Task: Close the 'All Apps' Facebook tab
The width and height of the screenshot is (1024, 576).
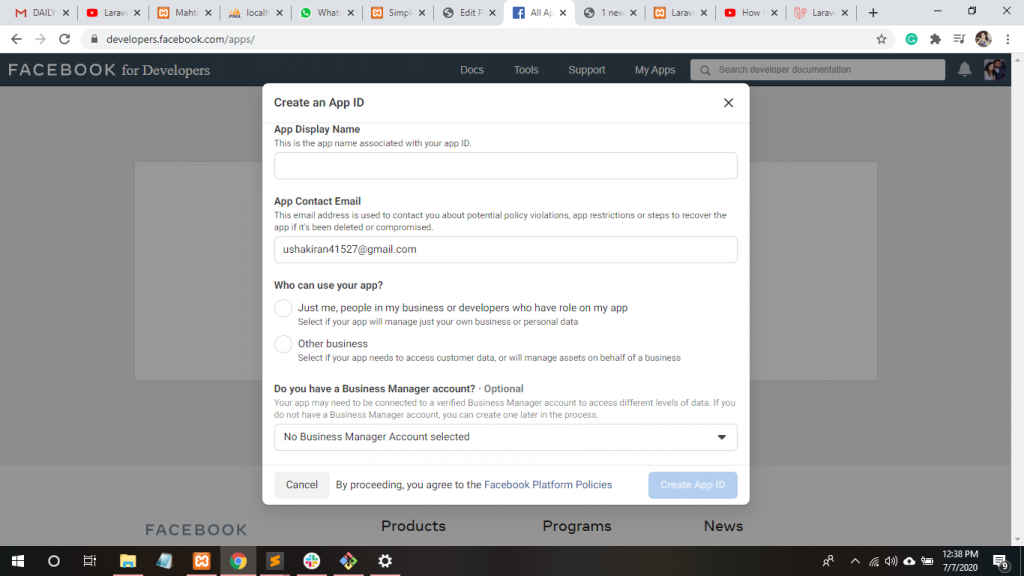Action: (x=563, y=13)
